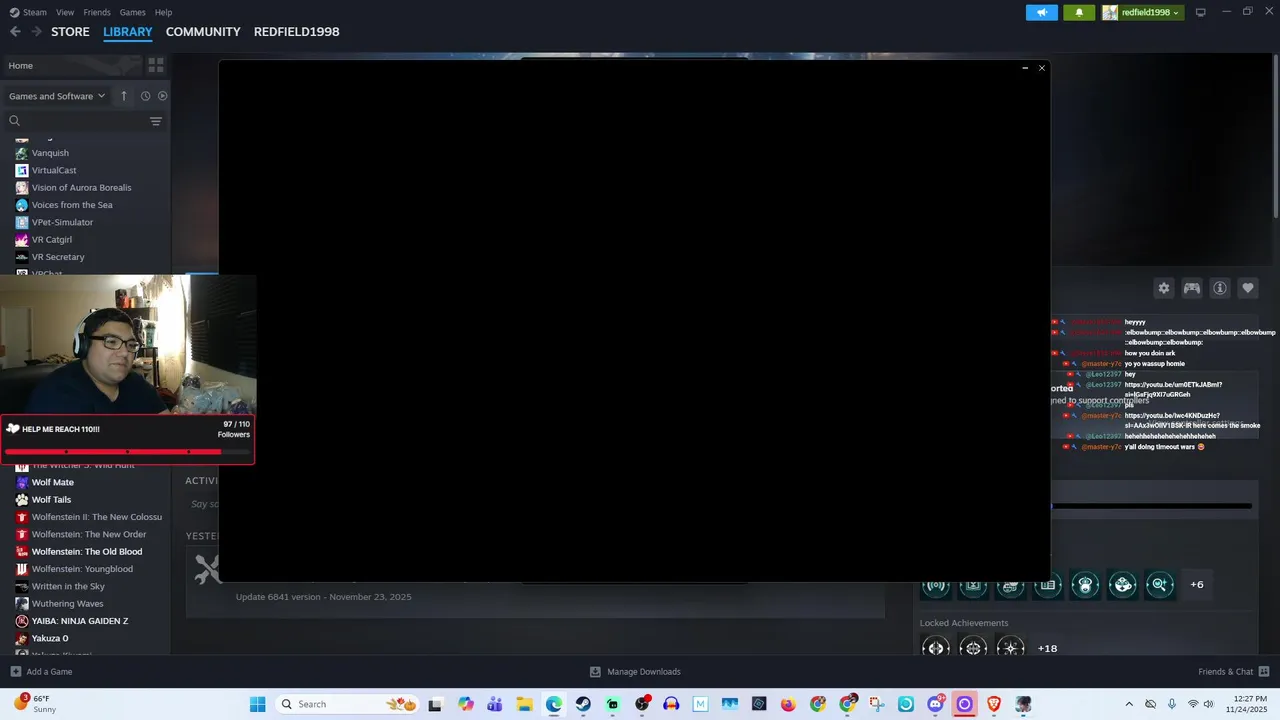Open the View menu
This screenshot has height=720, width=1280.
tap(65, 12)
